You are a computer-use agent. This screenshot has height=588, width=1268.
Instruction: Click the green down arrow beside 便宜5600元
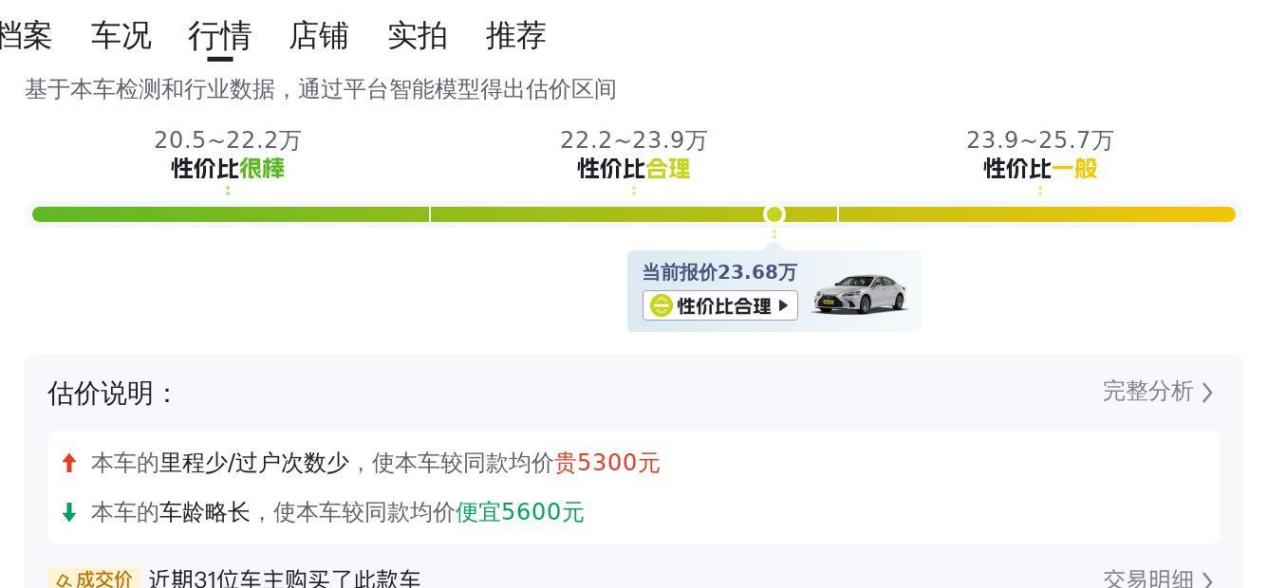pyautogui.click(x=69, y=514)
